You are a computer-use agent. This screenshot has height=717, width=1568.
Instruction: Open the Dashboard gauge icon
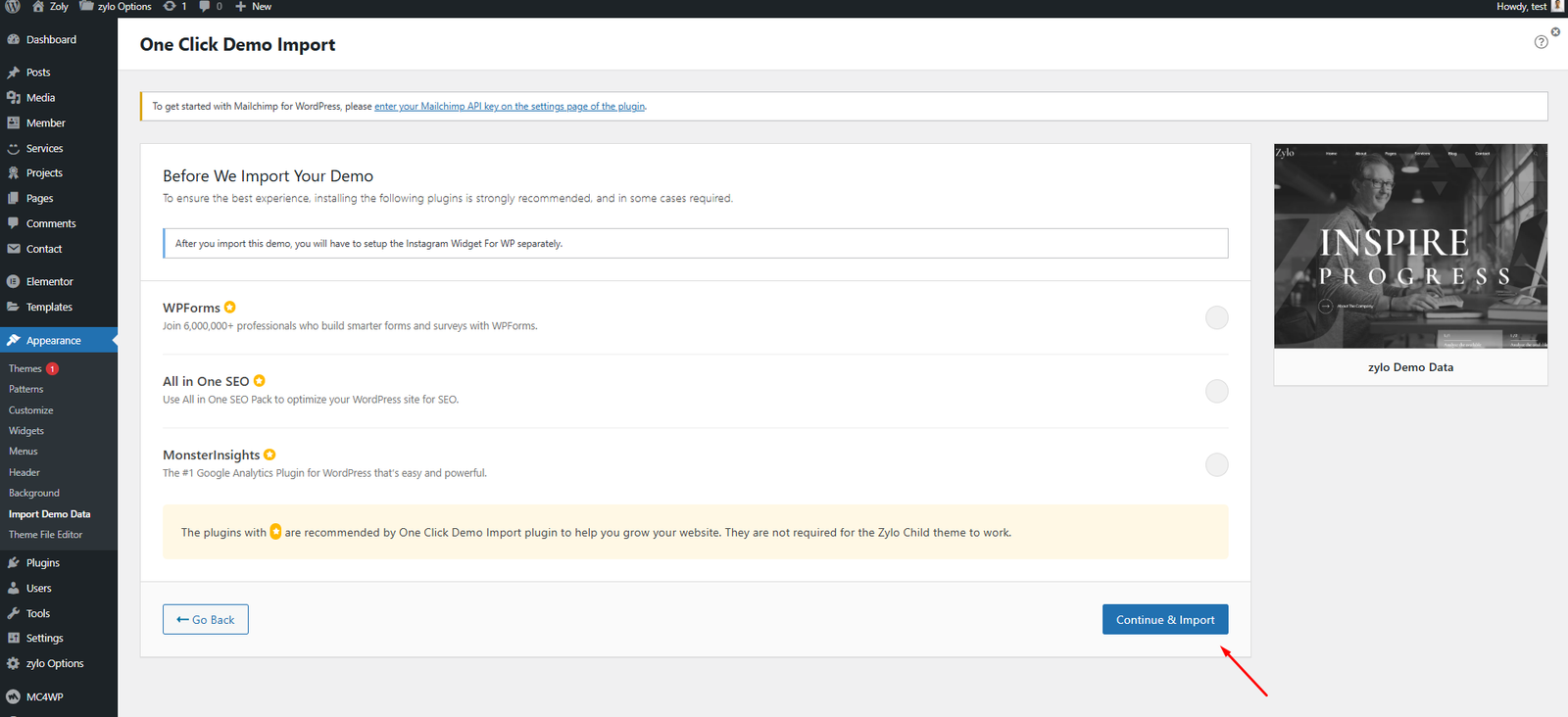14,40
